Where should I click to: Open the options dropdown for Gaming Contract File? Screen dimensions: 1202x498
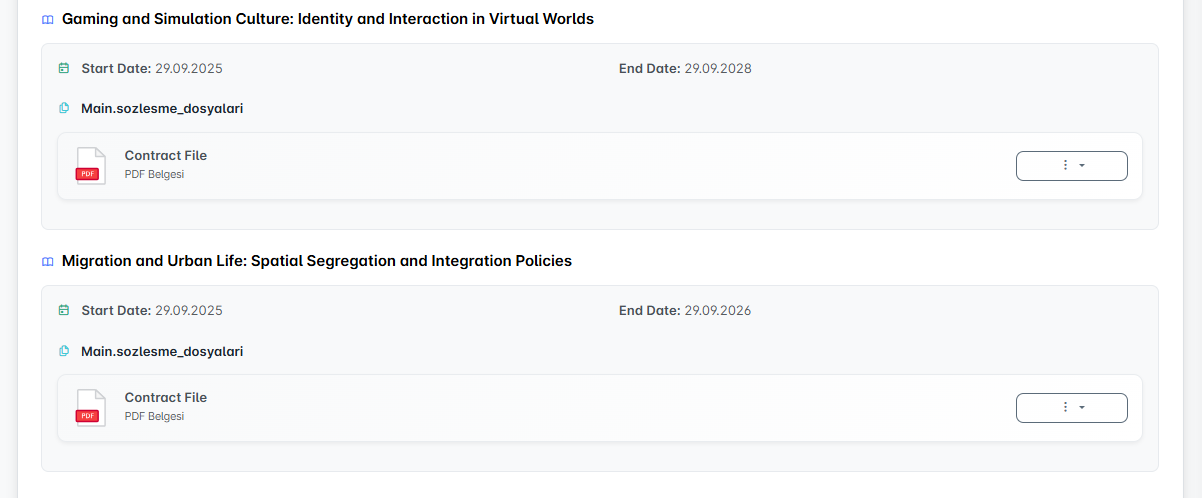[x=1071, y=166]
